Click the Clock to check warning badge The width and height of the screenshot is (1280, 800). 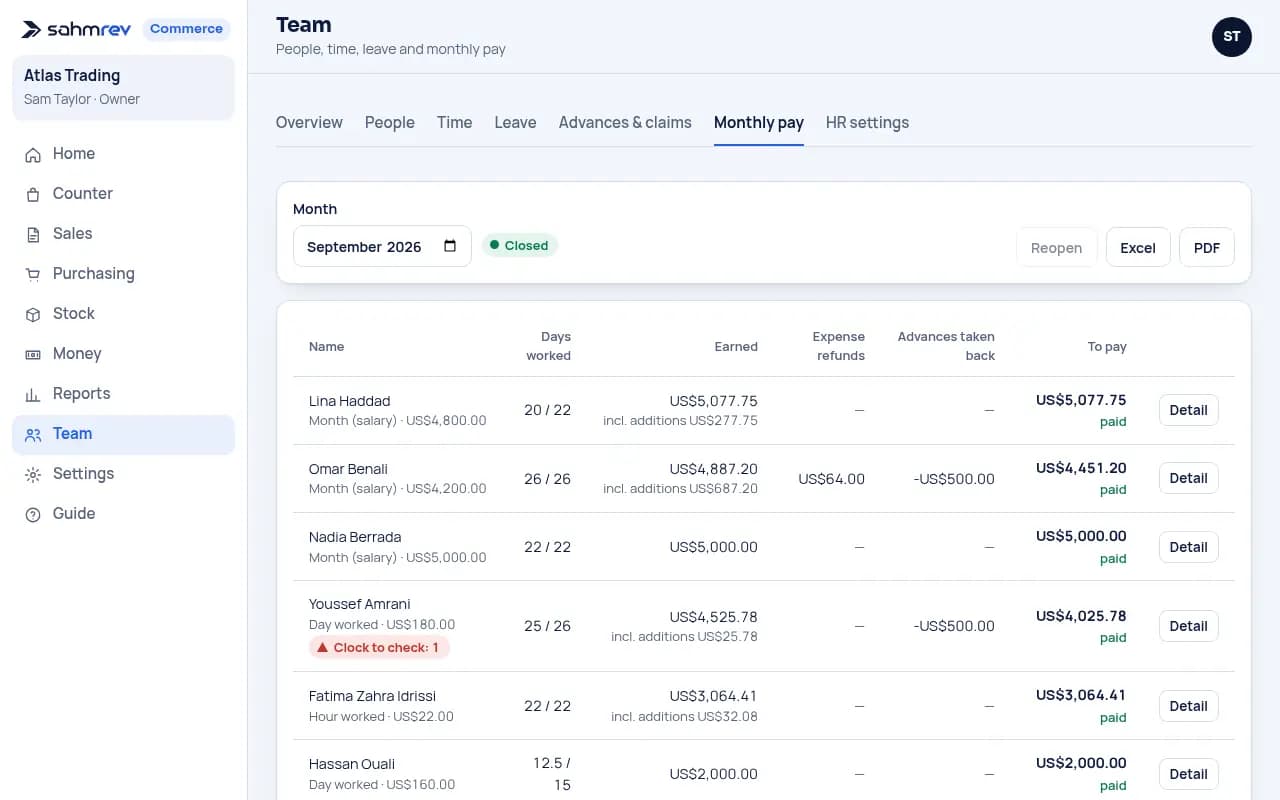click(379, 648)
